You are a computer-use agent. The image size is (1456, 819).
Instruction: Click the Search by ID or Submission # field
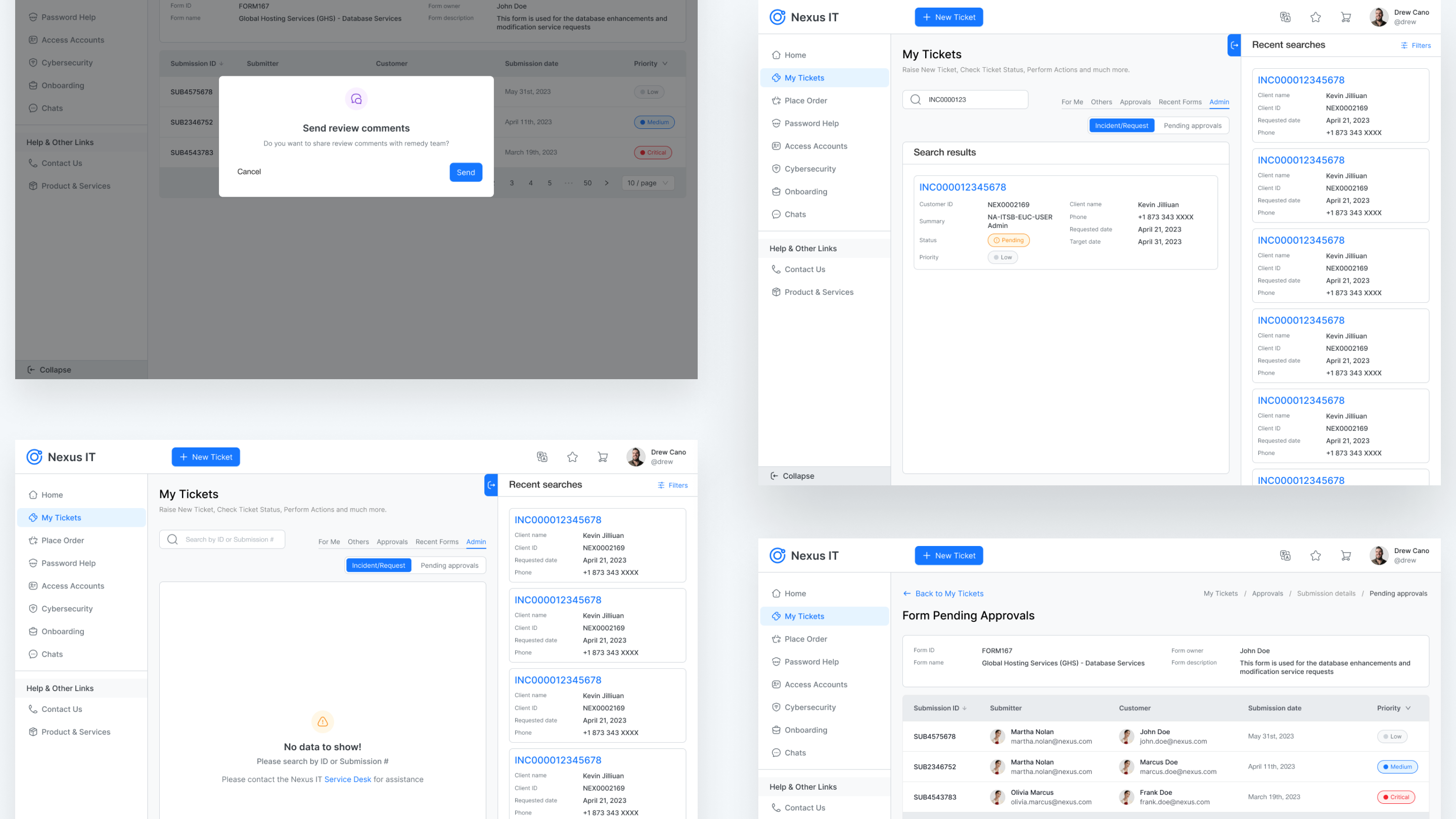coord(230,539)
